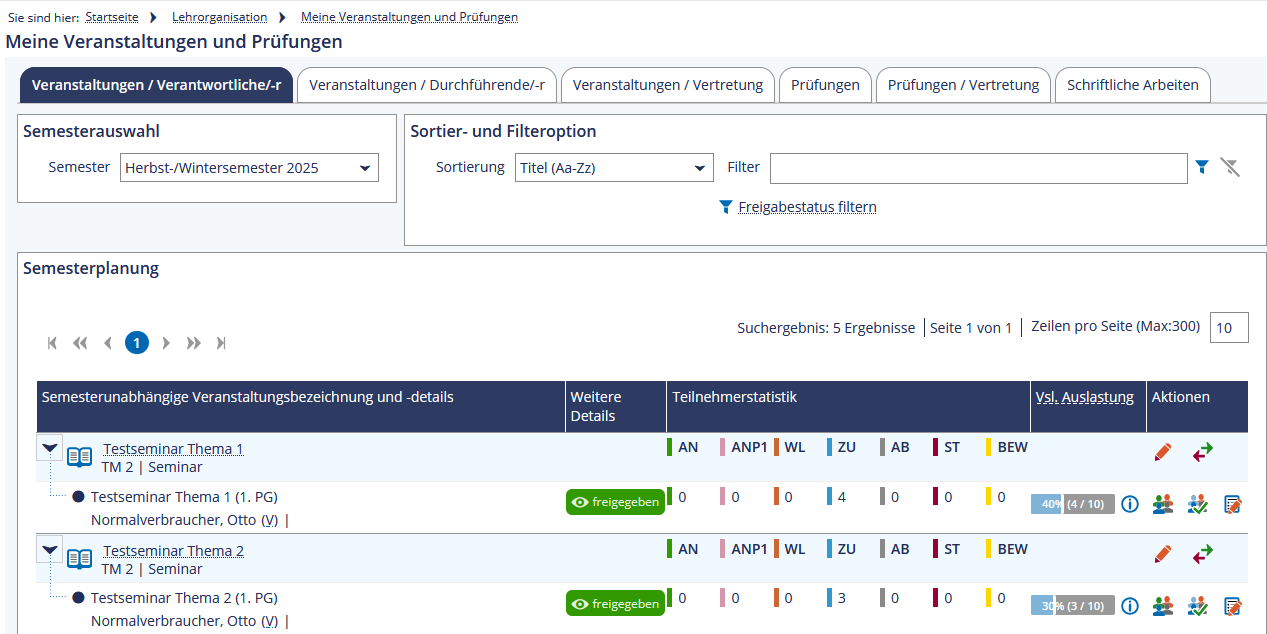Open the participants group icon for Testseminar Thema 1
The width and height of the screenshot is (1267, 634).
(1162, 504)
